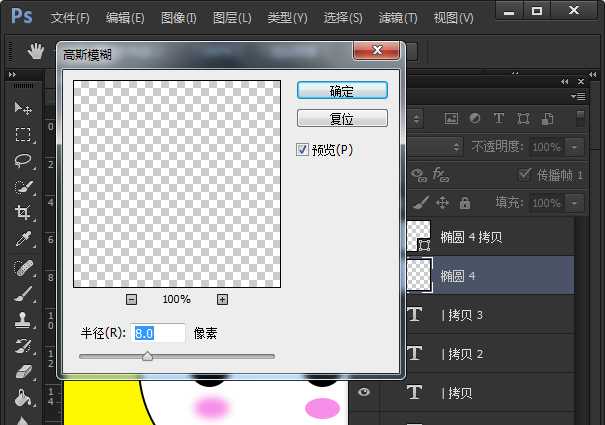Select the Move tool
The width and height of the screenshot is (605, 425).
coord(23,108)
